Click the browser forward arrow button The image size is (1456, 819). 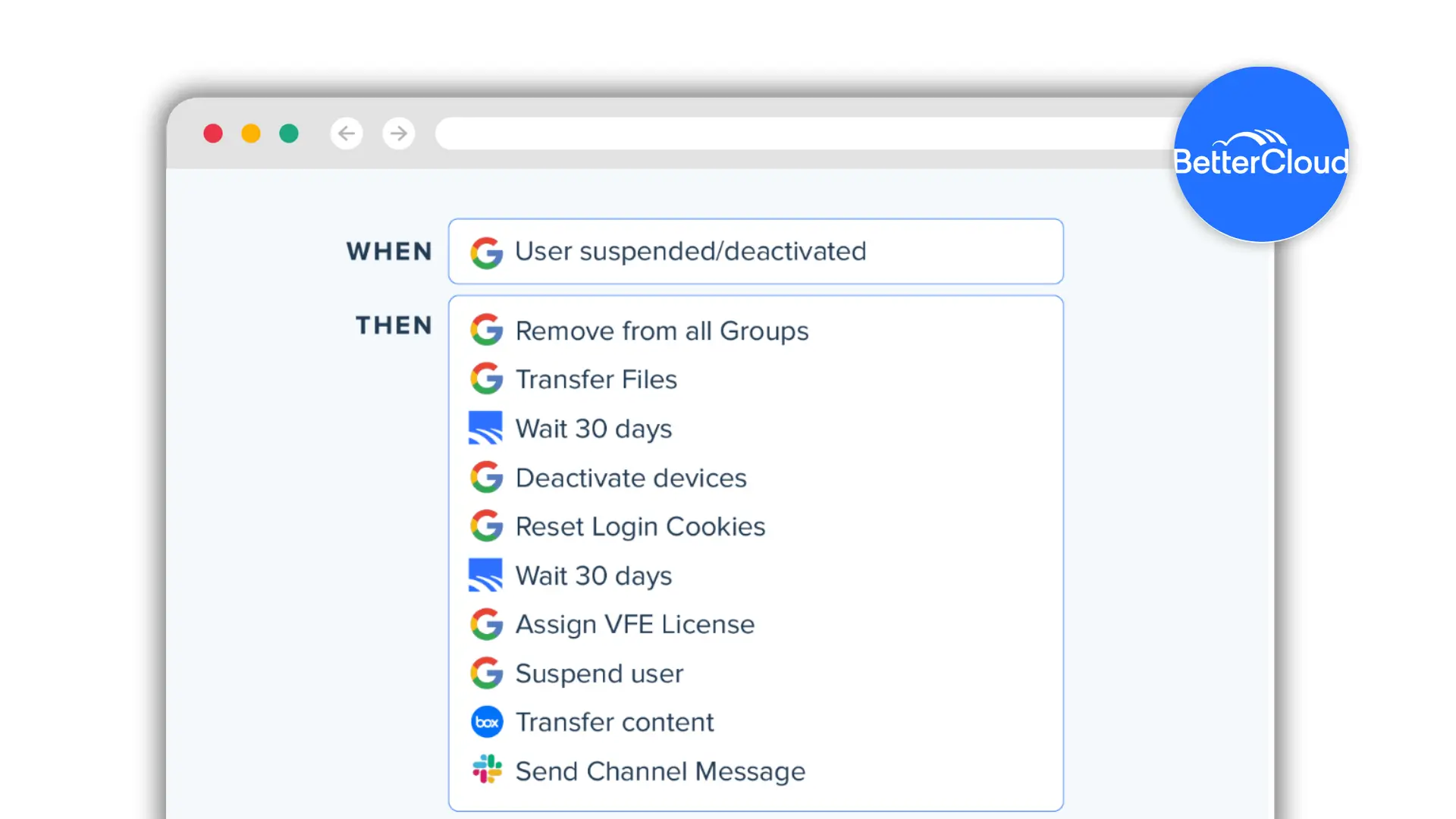point(399,133)
